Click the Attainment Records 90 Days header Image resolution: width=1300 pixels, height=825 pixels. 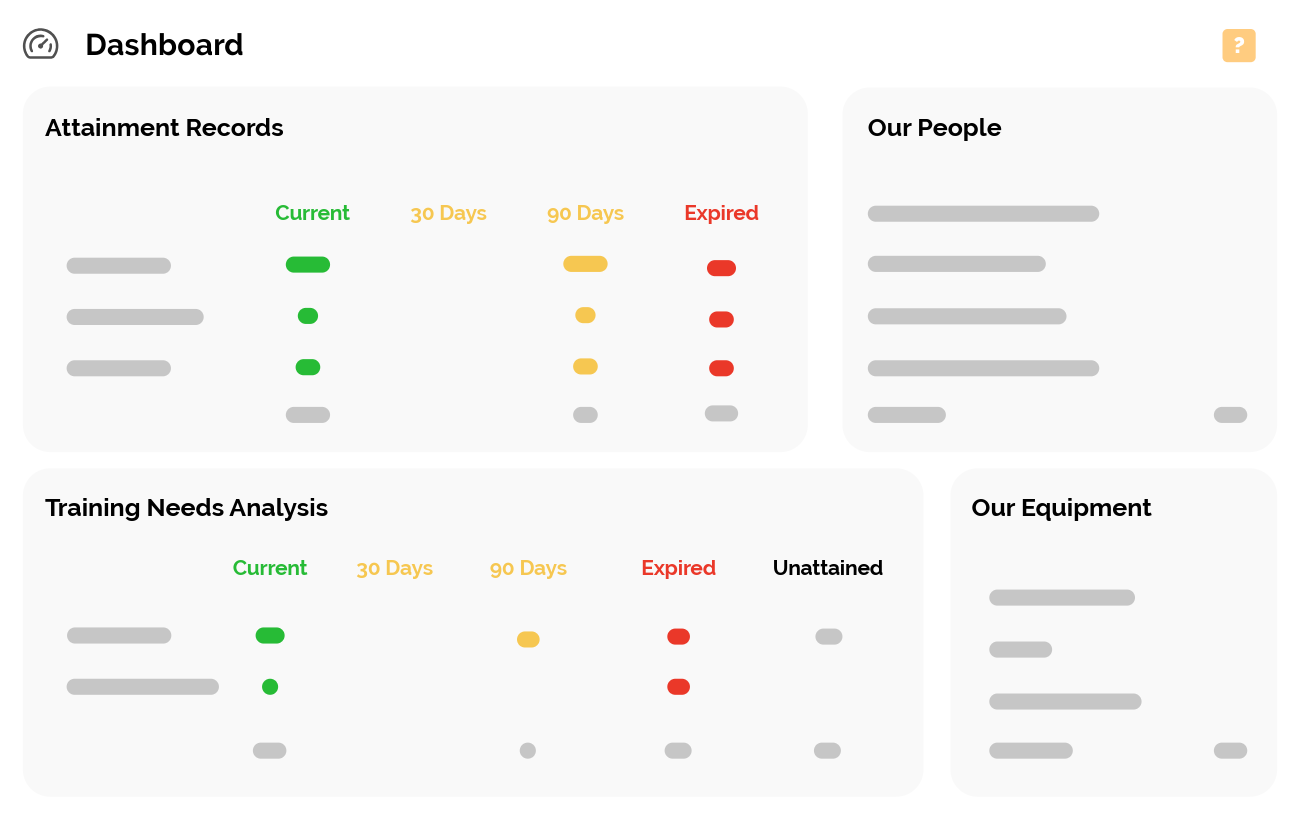click(x=585, y=213)
